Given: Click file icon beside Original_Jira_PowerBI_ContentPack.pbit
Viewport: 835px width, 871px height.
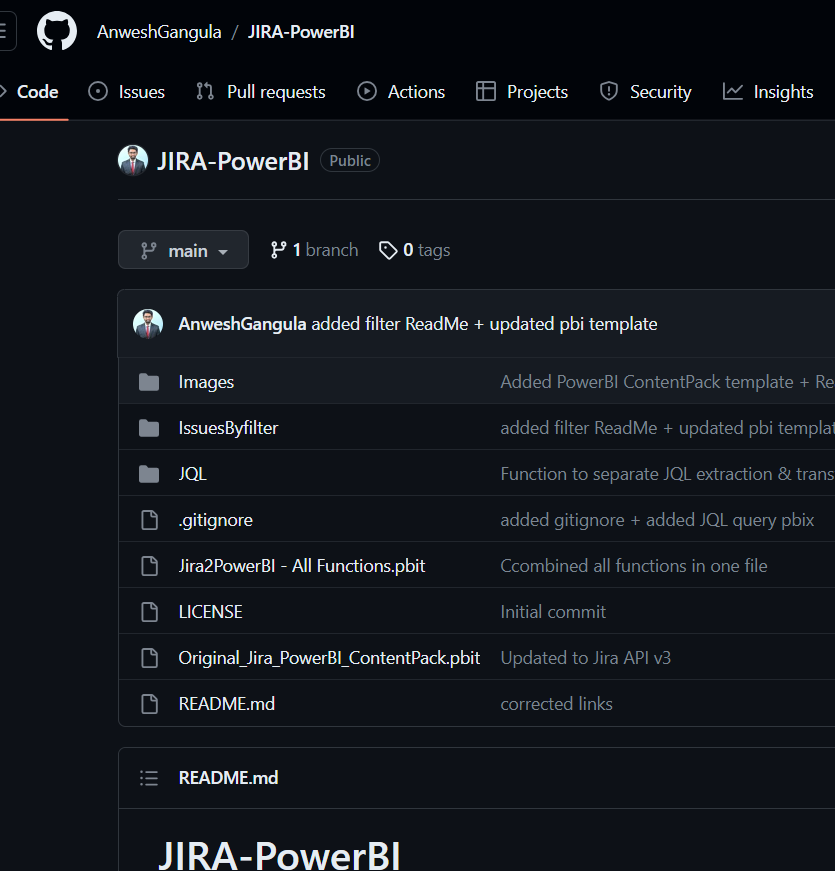Looking at the screenshot, I should click(x=149, y=658).
